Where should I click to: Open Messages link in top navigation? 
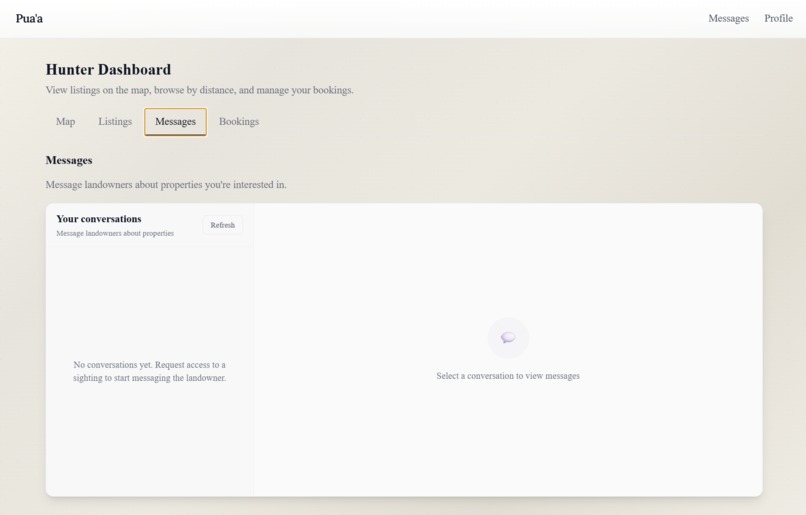click(x=728, y=19)
